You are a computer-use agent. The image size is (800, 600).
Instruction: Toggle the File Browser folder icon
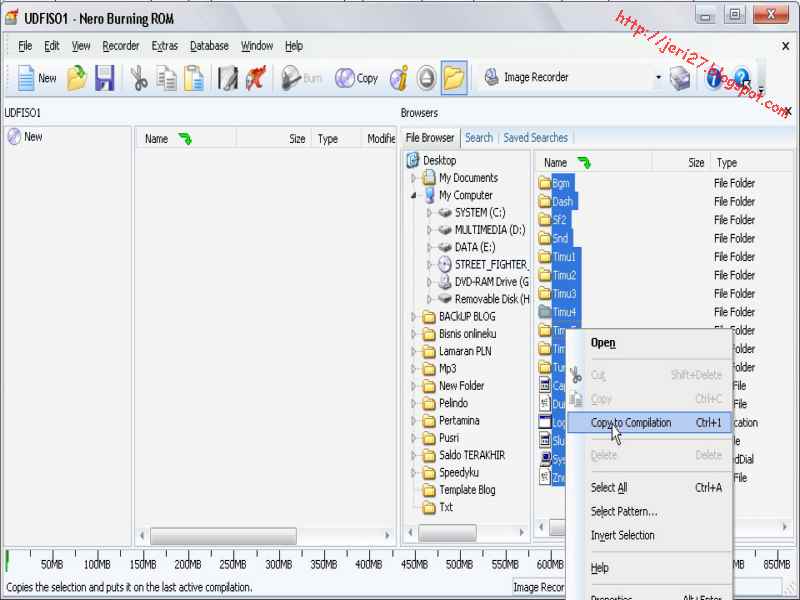454,78
